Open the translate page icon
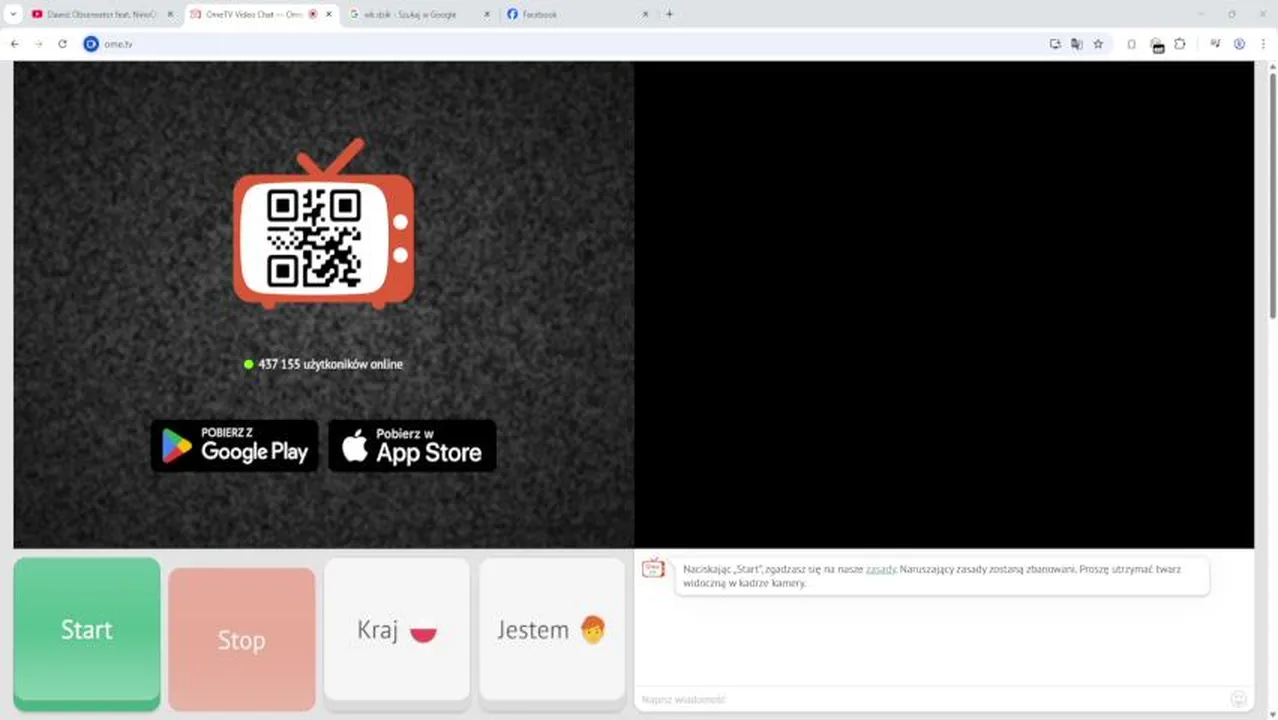 pos(1076,44)
